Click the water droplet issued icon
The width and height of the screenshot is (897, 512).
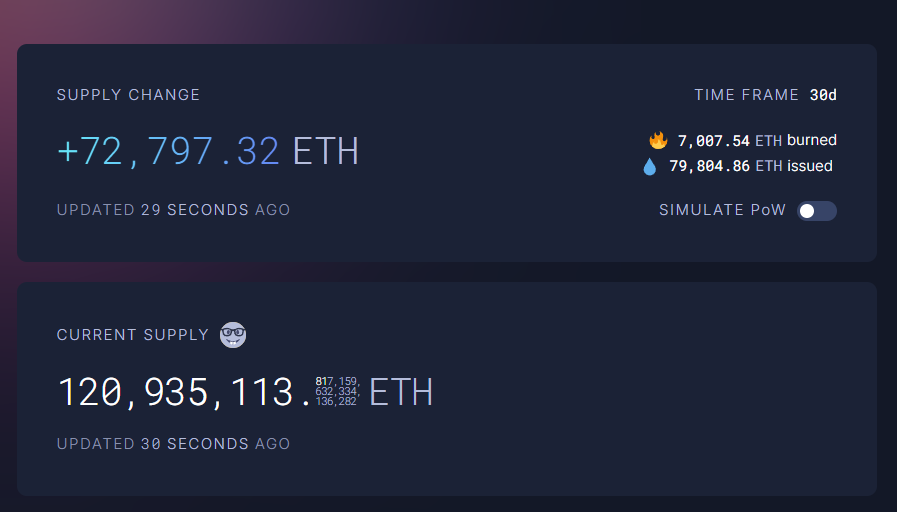[x=649, y=166]
